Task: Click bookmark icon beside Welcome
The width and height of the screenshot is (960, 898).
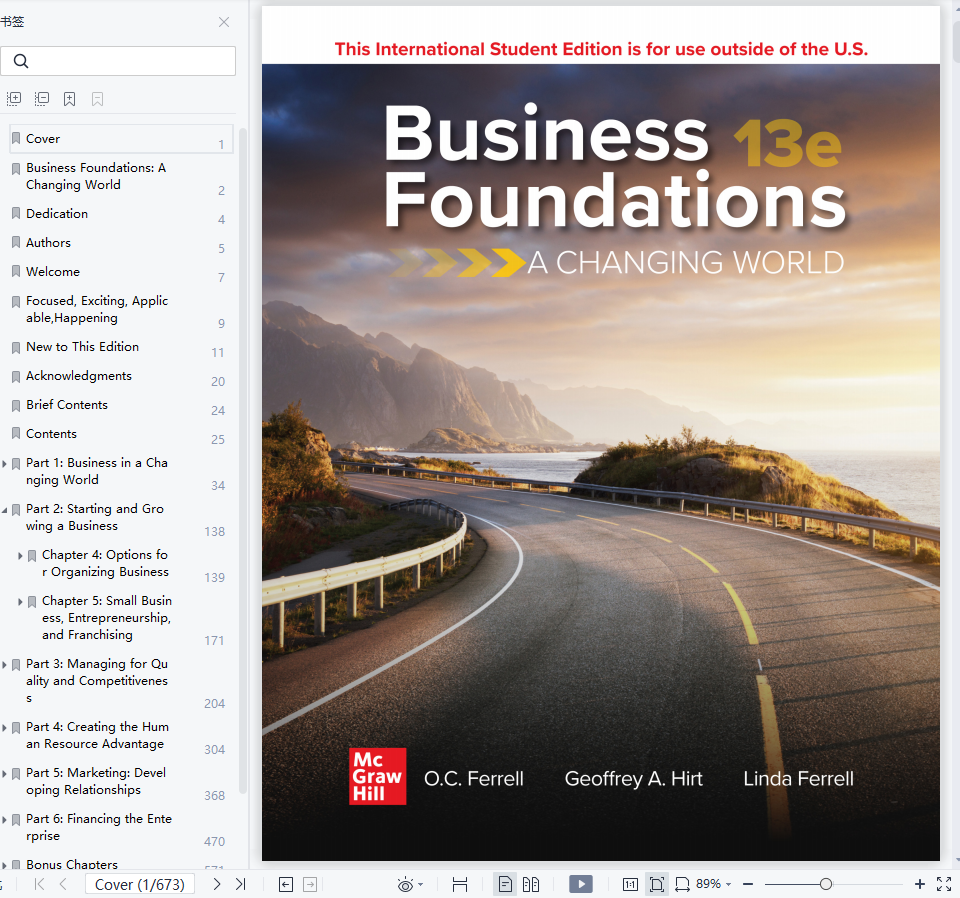Action: 17,272
